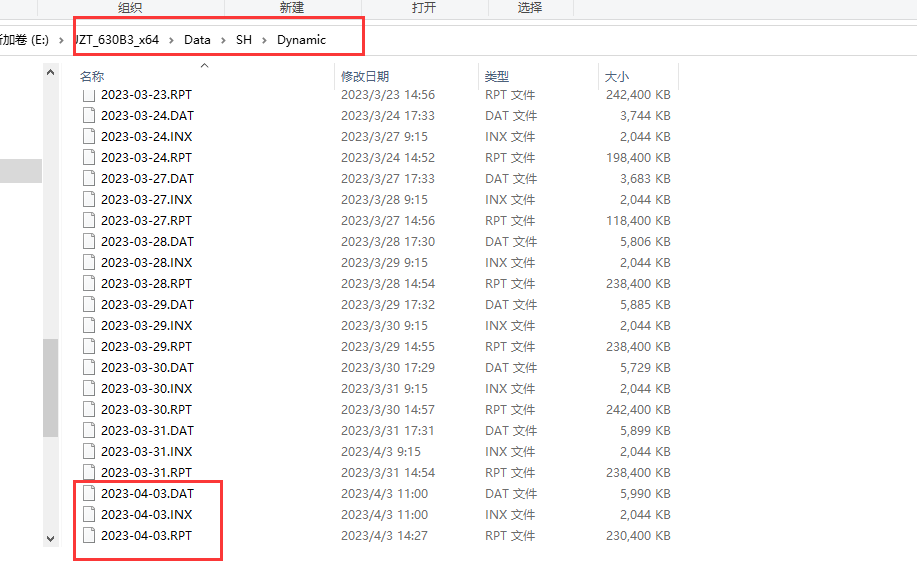Expand the chevron after 新加卷 (E:) in path
Viewport: 917px width, 569px height.
click(61, 40)
